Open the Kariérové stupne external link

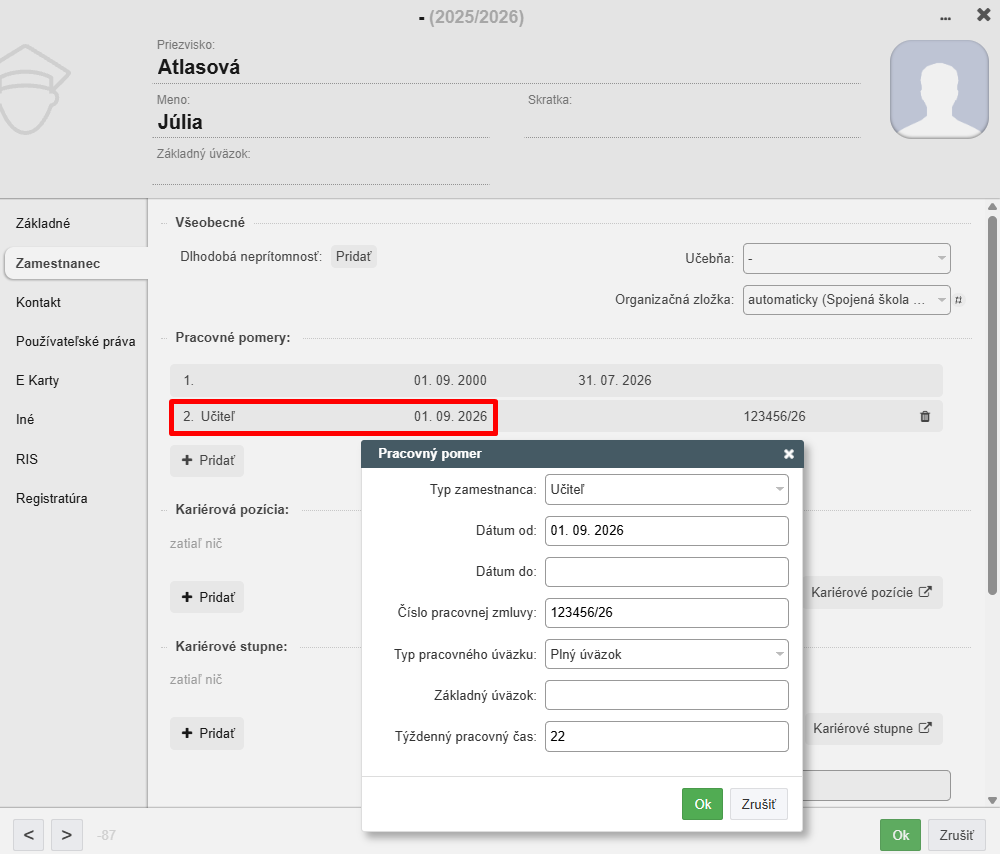[x=872, y=728]
